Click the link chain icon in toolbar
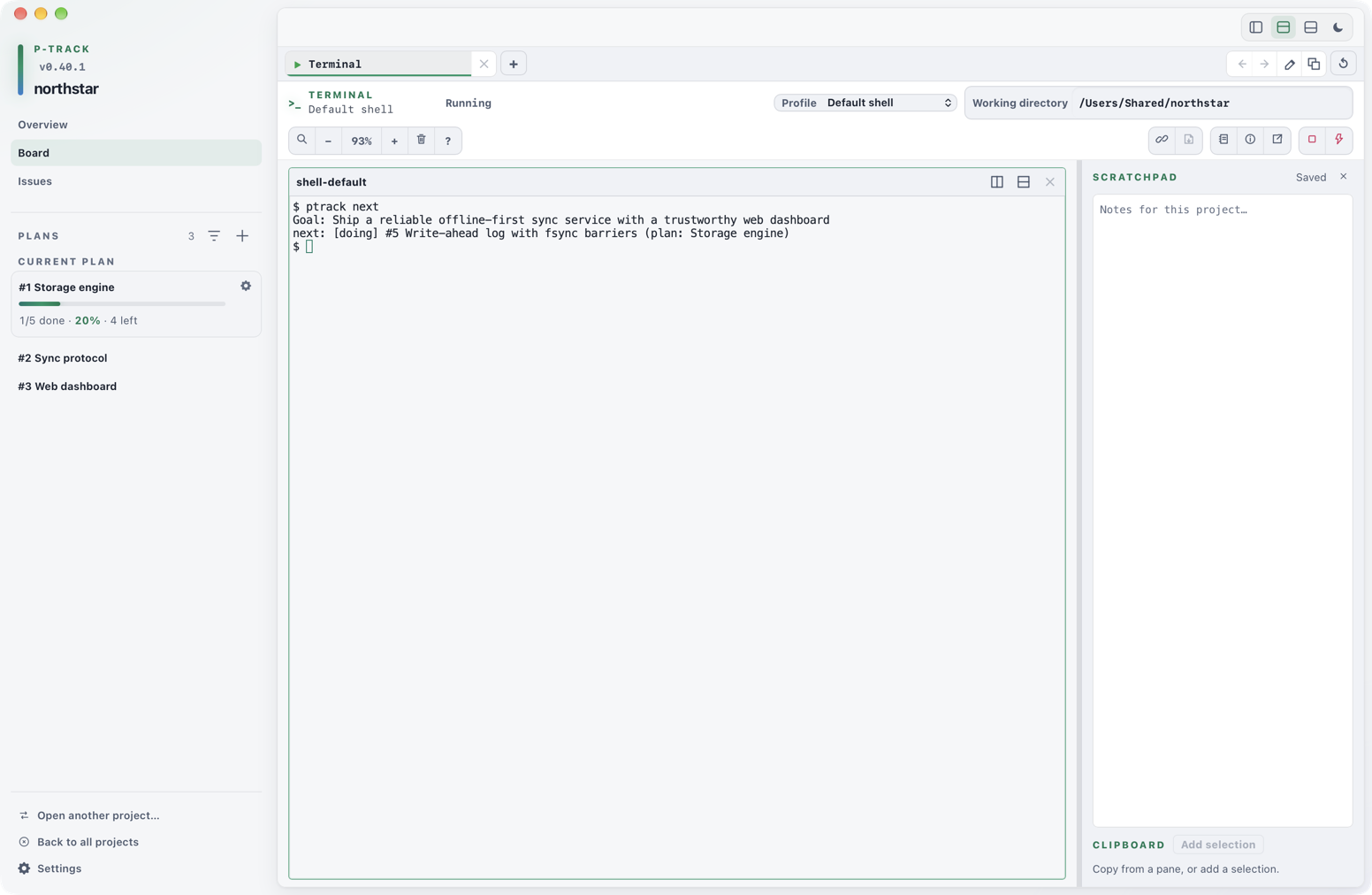The image size is (1372, 895). point(1162,140)
